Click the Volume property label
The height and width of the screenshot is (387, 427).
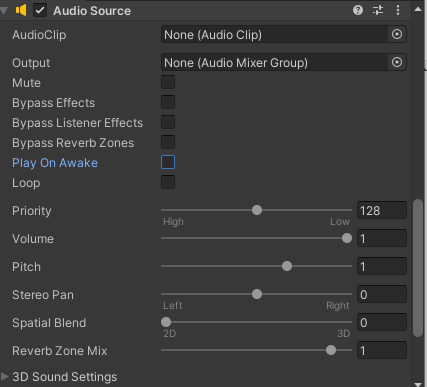tap(33, 239)
